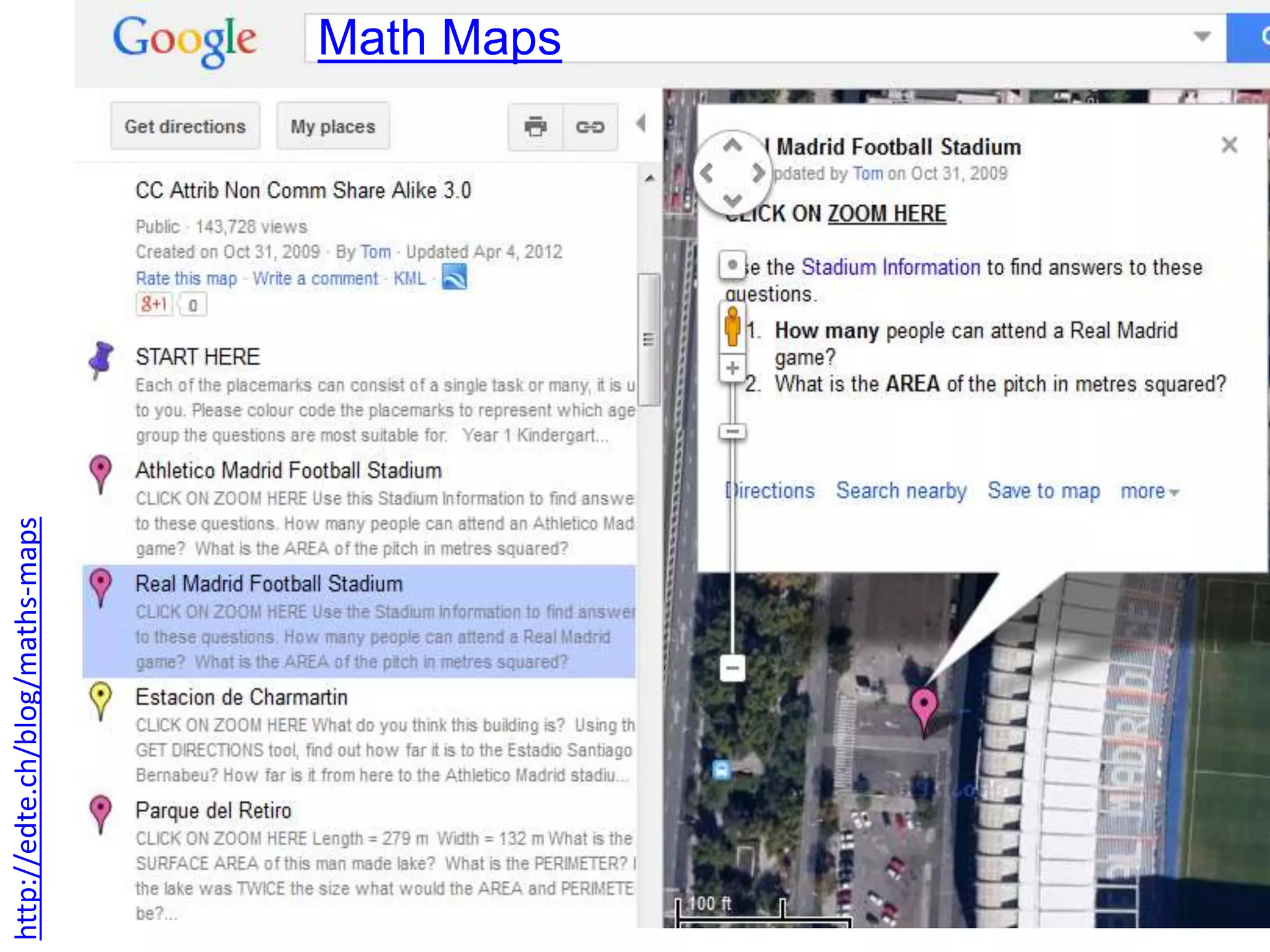
Task: Expand the search box dropdown arrow
Action: 1202,36
